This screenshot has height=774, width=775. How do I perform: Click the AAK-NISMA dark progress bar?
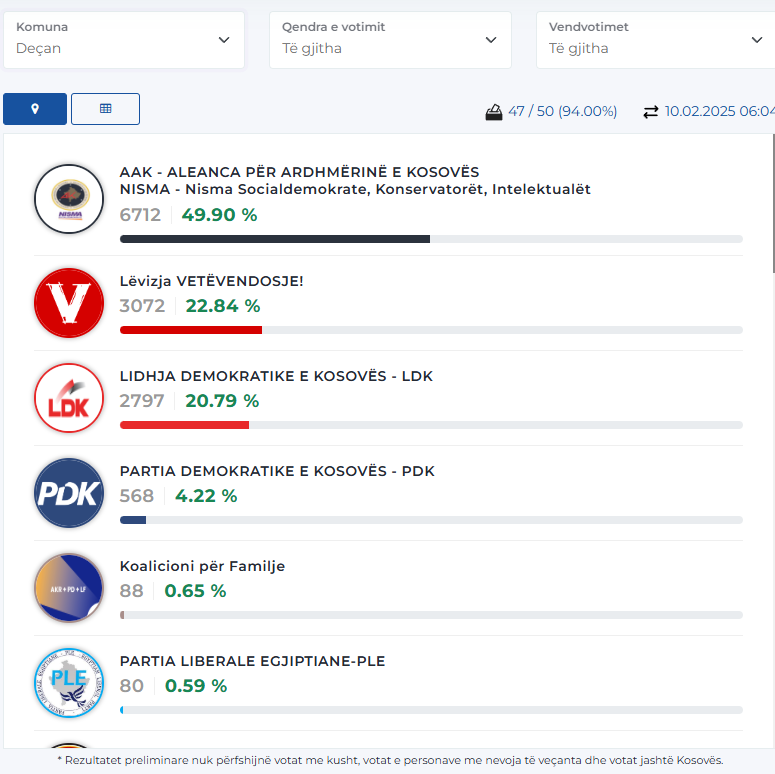point(431,239)
